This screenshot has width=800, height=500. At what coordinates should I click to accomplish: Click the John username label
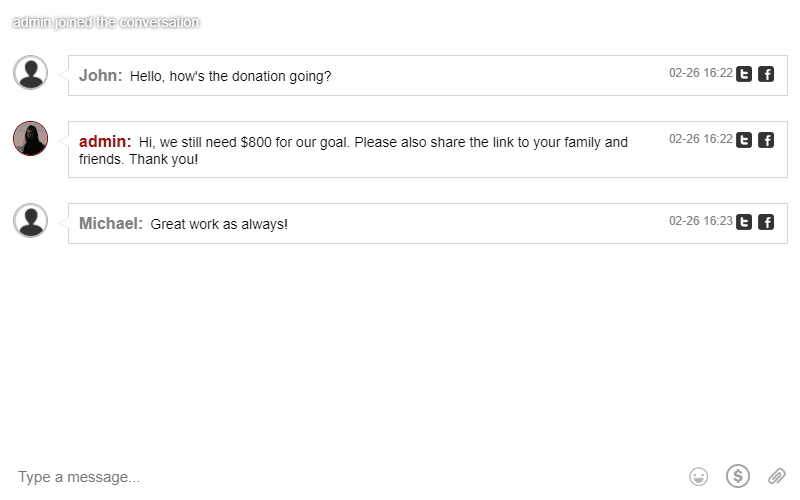(x=100, y=75)
